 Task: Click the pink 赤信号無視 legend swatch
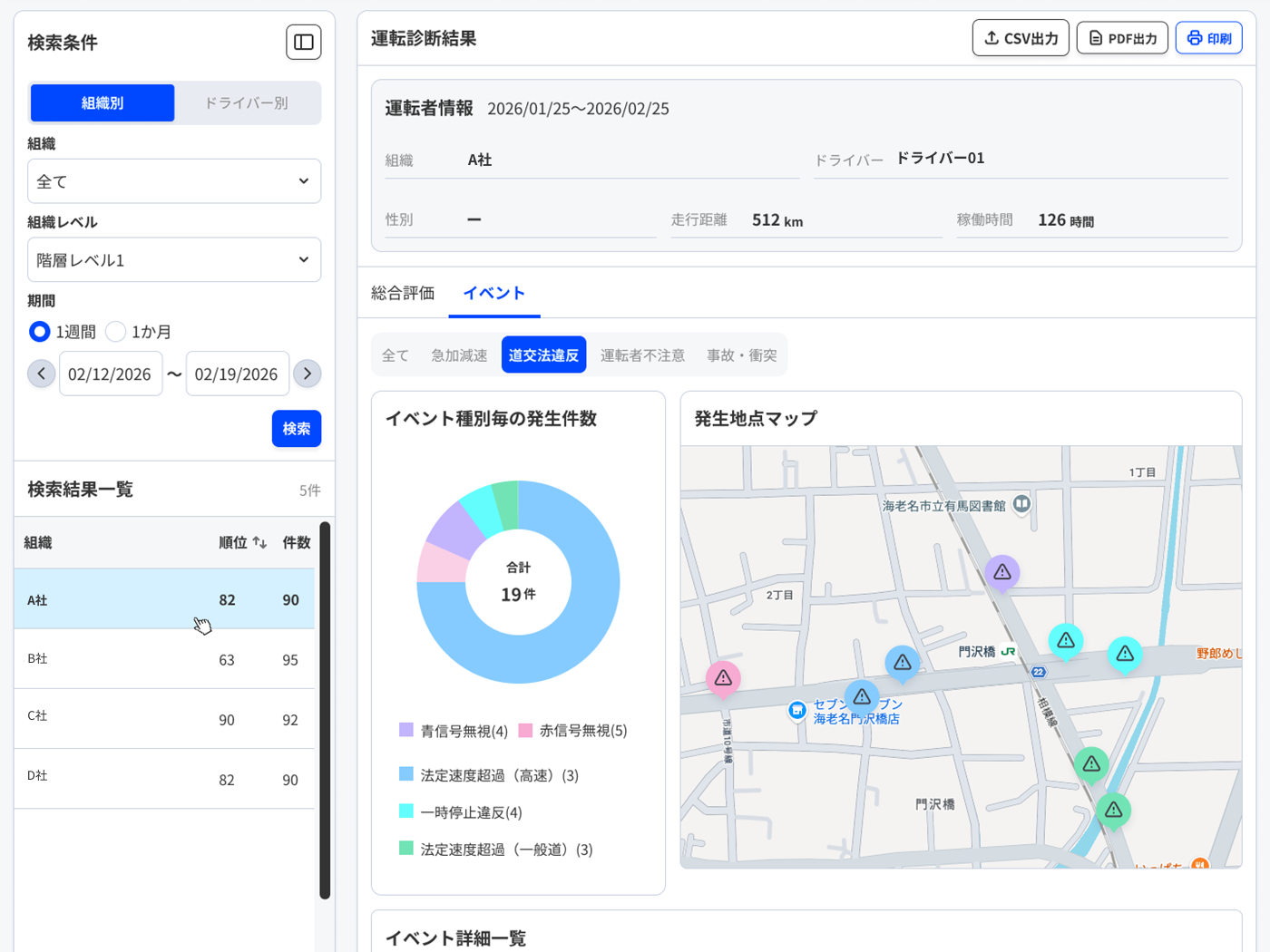point(525,730)
